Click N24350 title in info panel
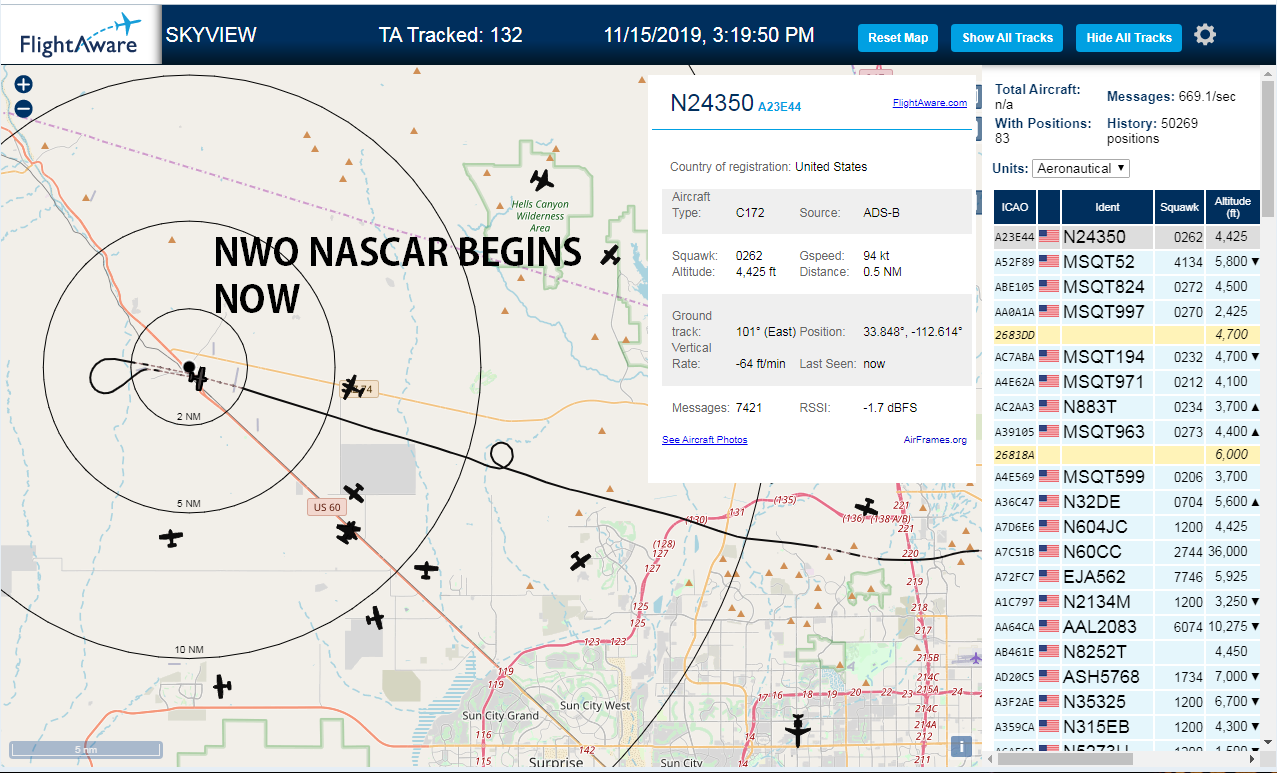1277x773 pixels. pyautogui.click(x=711, y=103)
